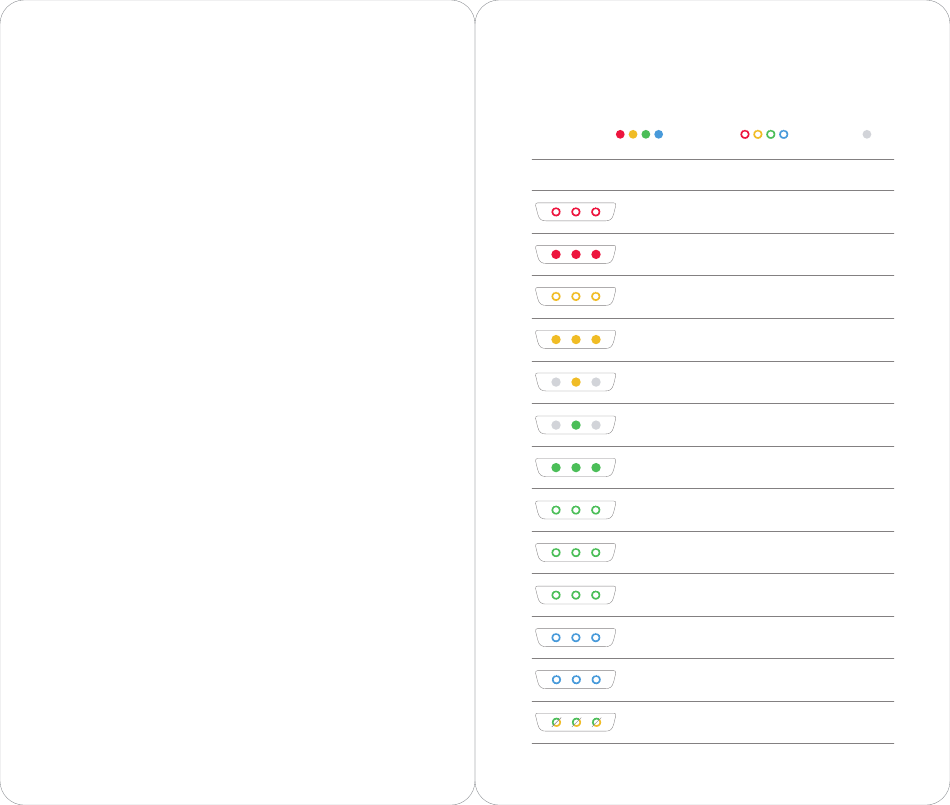Image resolution: width=950 pixels, height=805 pixels.
Task: Select the three solid red LEDs indicator
Action: [x=576, y=254]
